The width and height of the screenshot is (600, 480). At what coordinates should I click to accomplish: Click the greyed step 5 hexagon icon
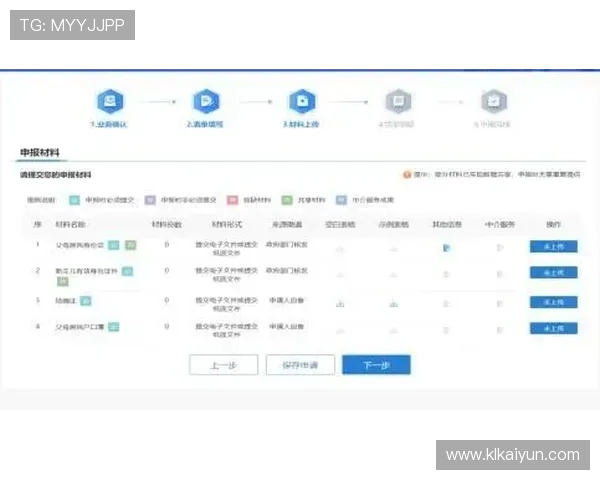494,101
